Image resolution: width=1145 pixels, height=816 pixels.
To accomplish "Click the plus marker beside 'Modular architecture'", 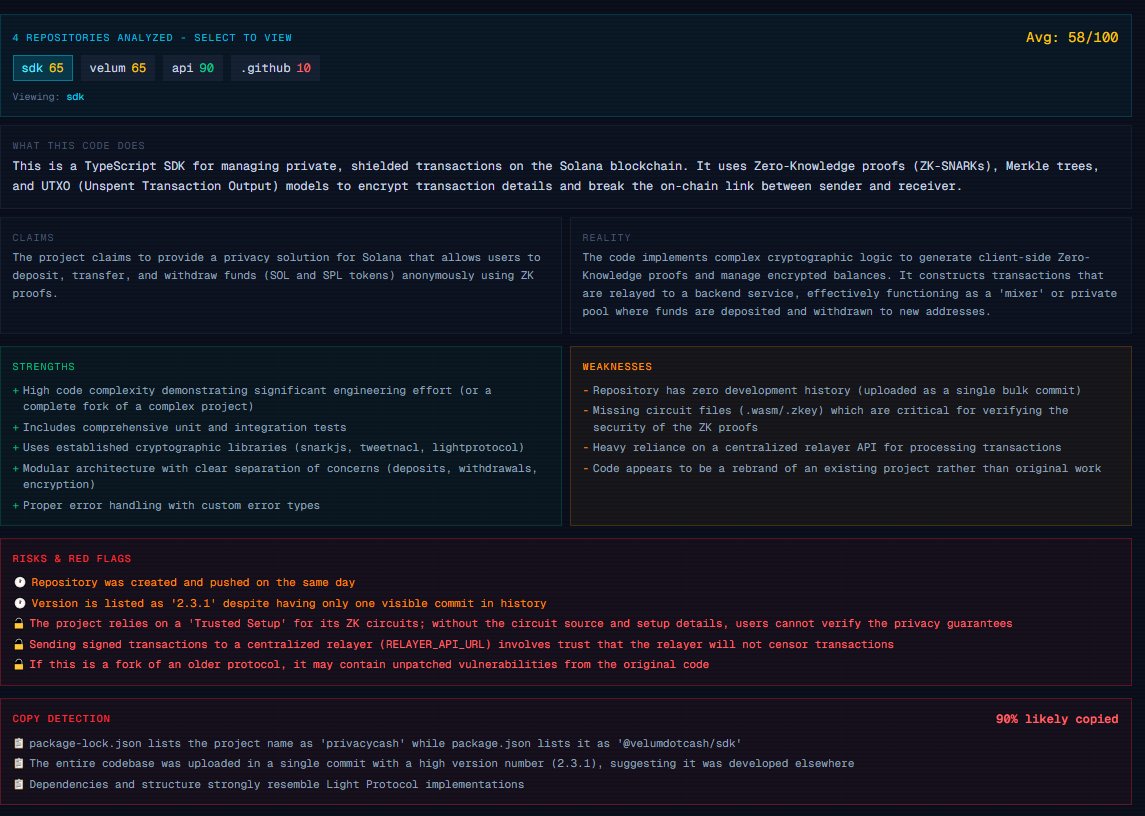I will (x=15, y=468).
